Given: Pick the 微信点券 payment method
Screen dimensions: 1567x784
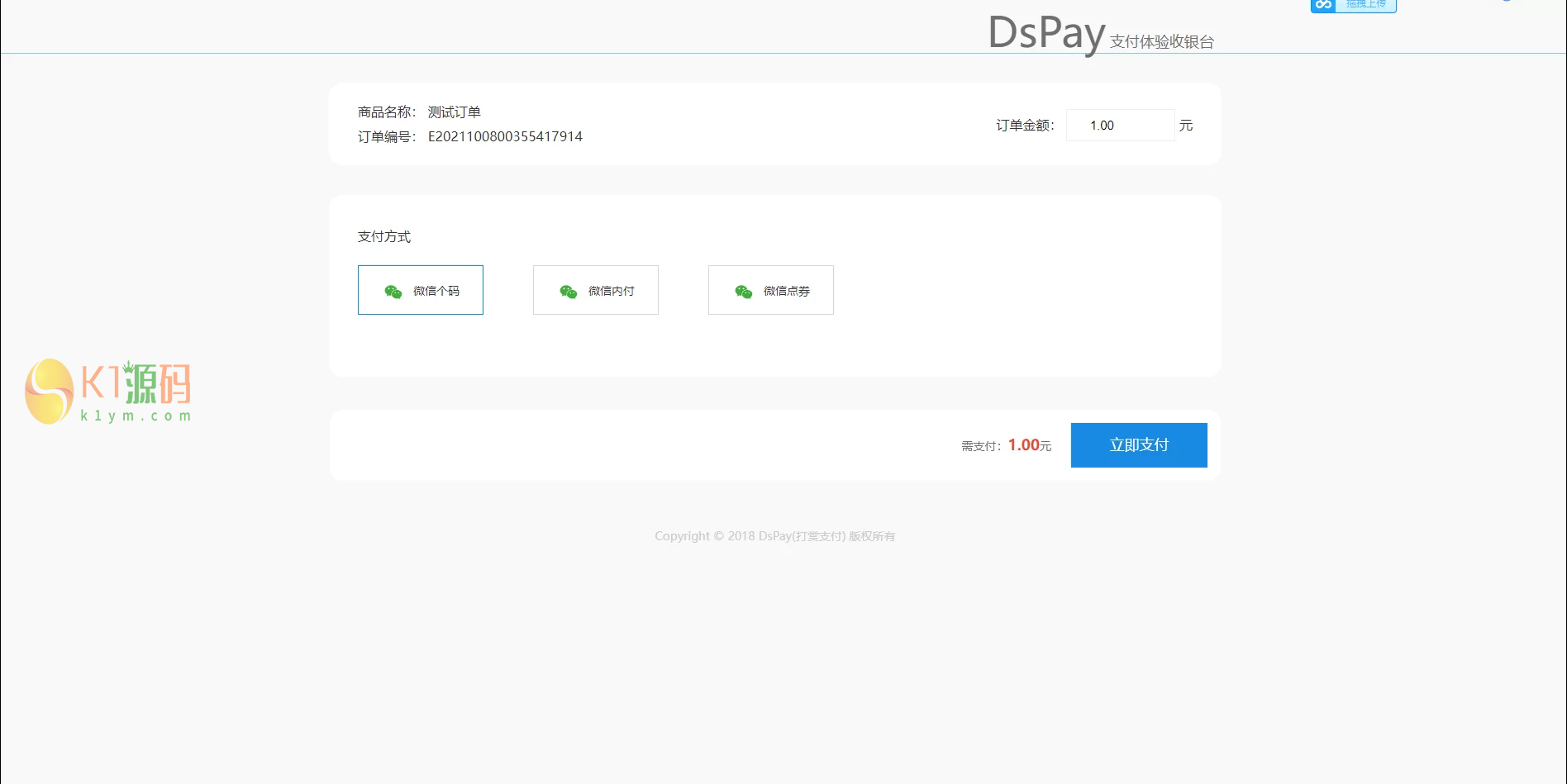Looking at the screenshot, I should 771,290.
